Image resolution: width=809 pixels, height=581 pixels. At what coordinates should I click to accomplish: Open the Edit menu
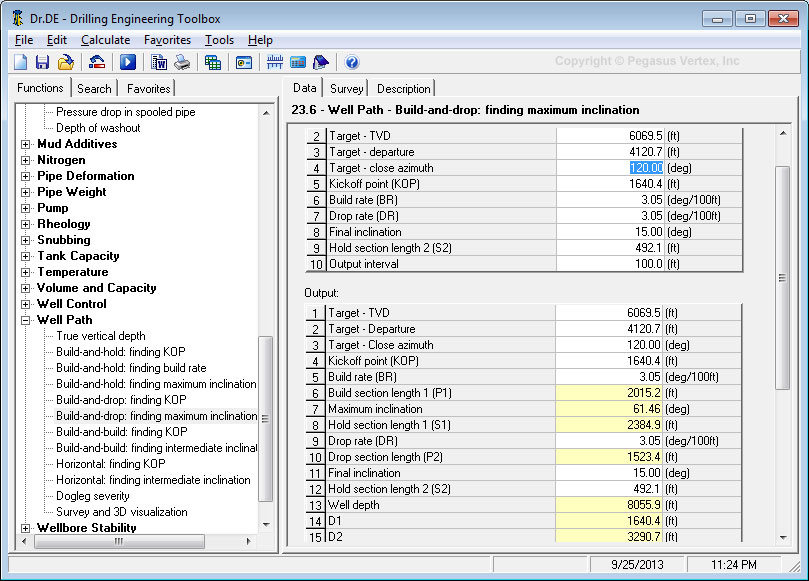point(56,40)
